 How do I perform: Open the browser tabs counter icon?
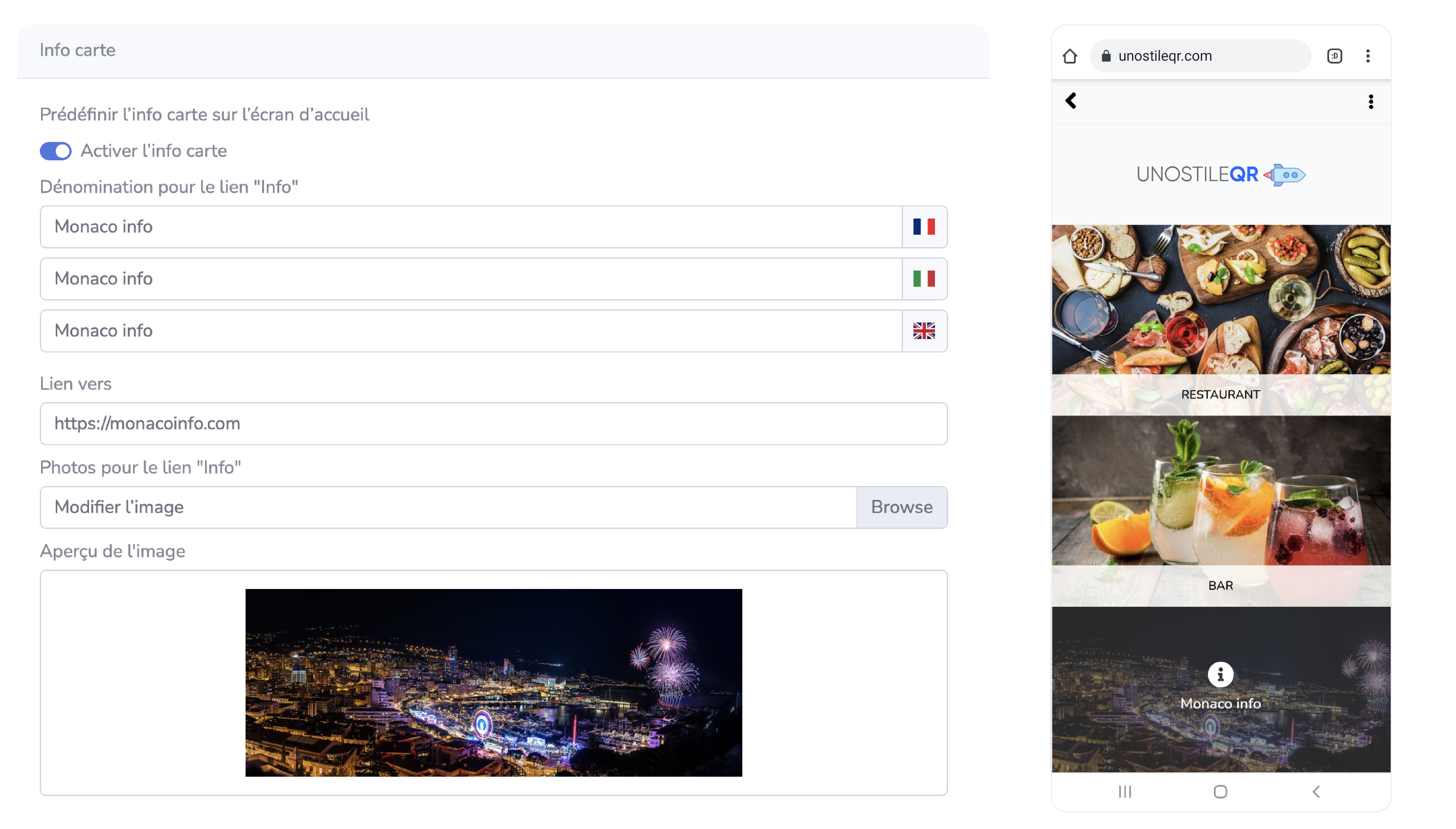coord(1334,56)
